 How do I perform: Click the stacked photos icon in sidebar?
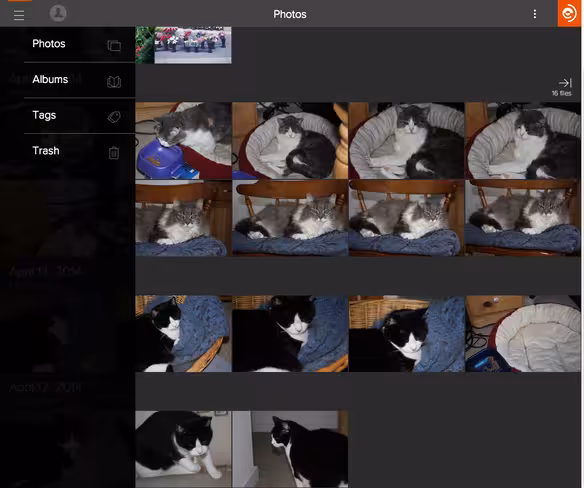click(114, 45)
